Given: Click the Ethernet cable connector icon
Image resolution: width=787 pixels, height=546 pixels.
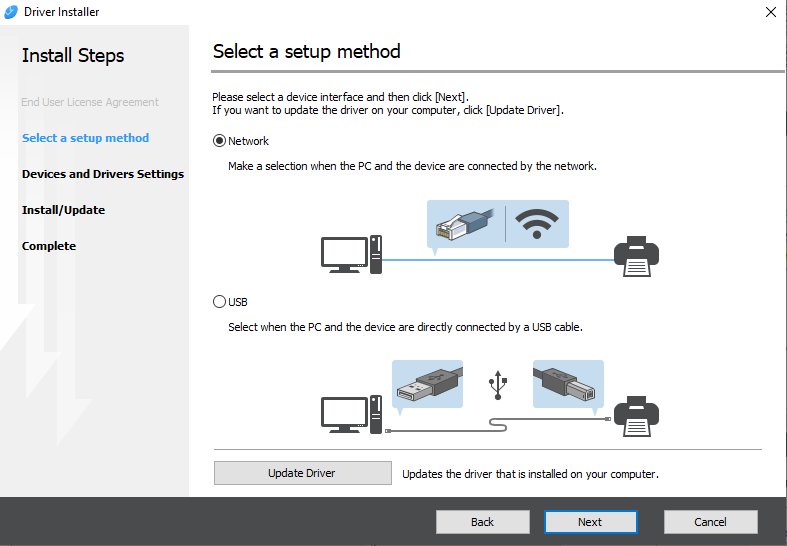Looking at the screenshot, I should coord(465,225).
